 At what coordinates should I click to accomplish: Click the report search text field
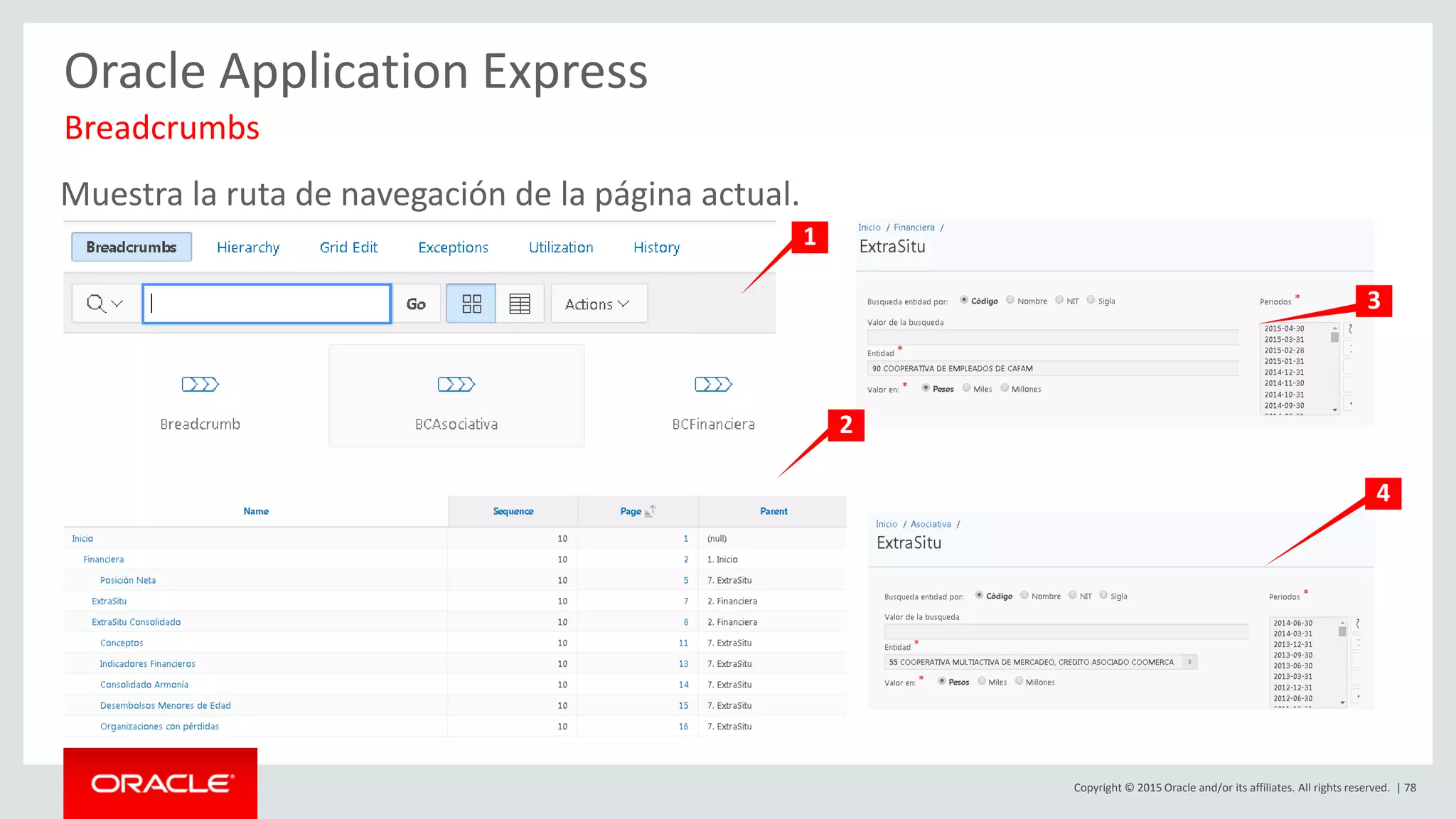point(267,304)
